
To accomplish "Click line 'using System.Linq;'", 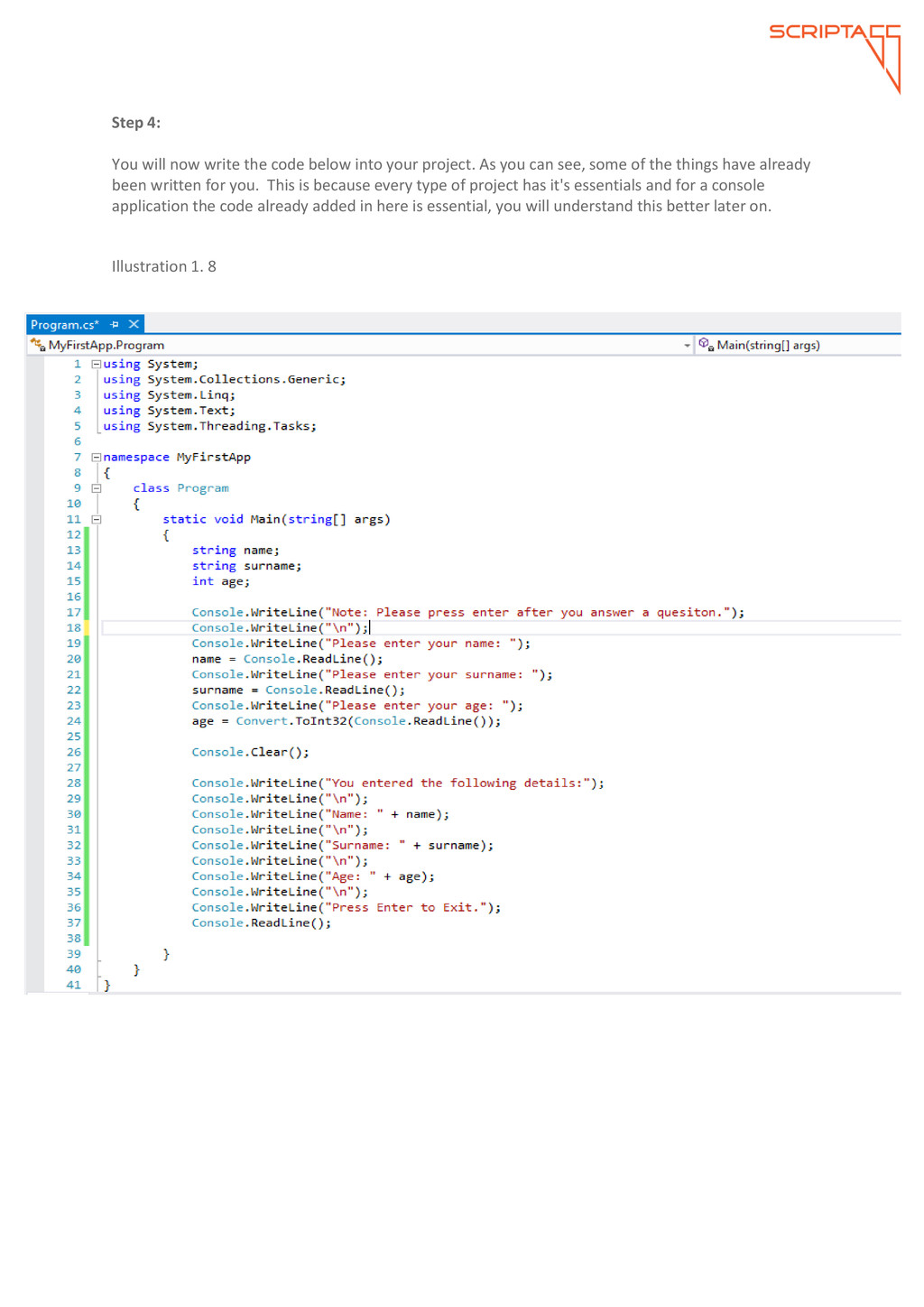I will (x=169, y=395).
